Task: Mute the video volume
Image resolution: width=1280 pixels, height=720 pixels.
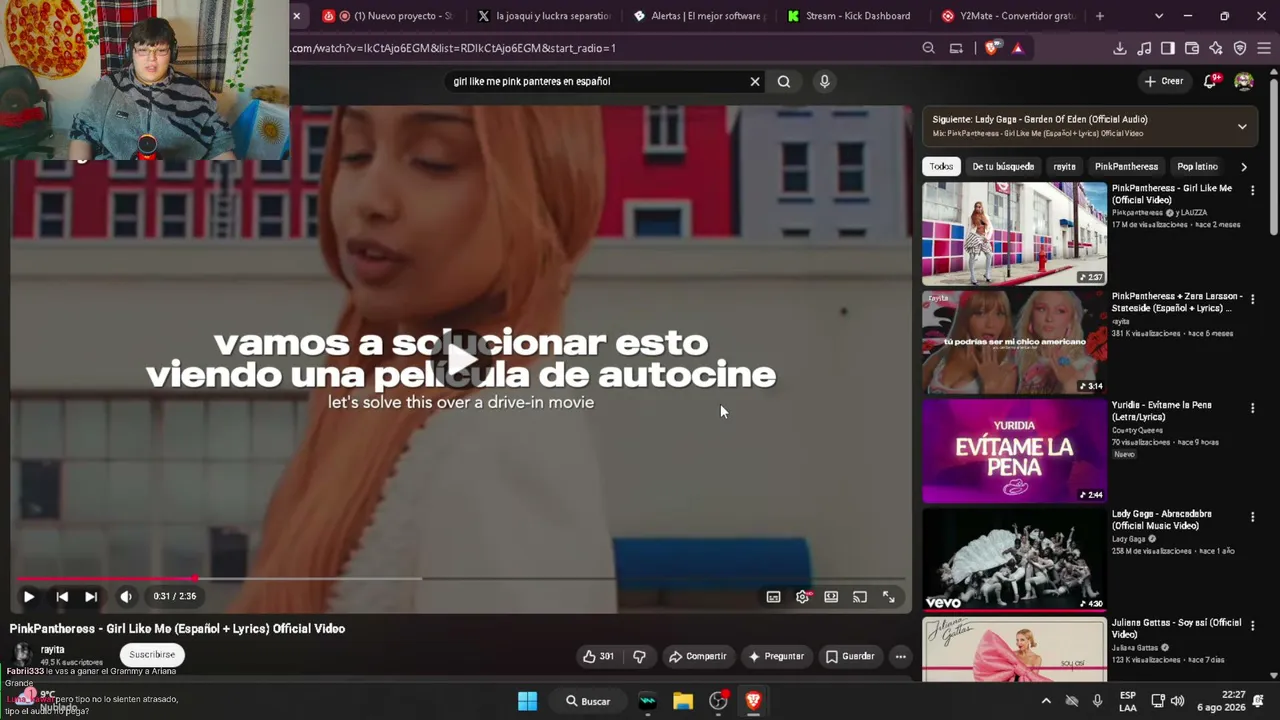Action: pos(126,597)
